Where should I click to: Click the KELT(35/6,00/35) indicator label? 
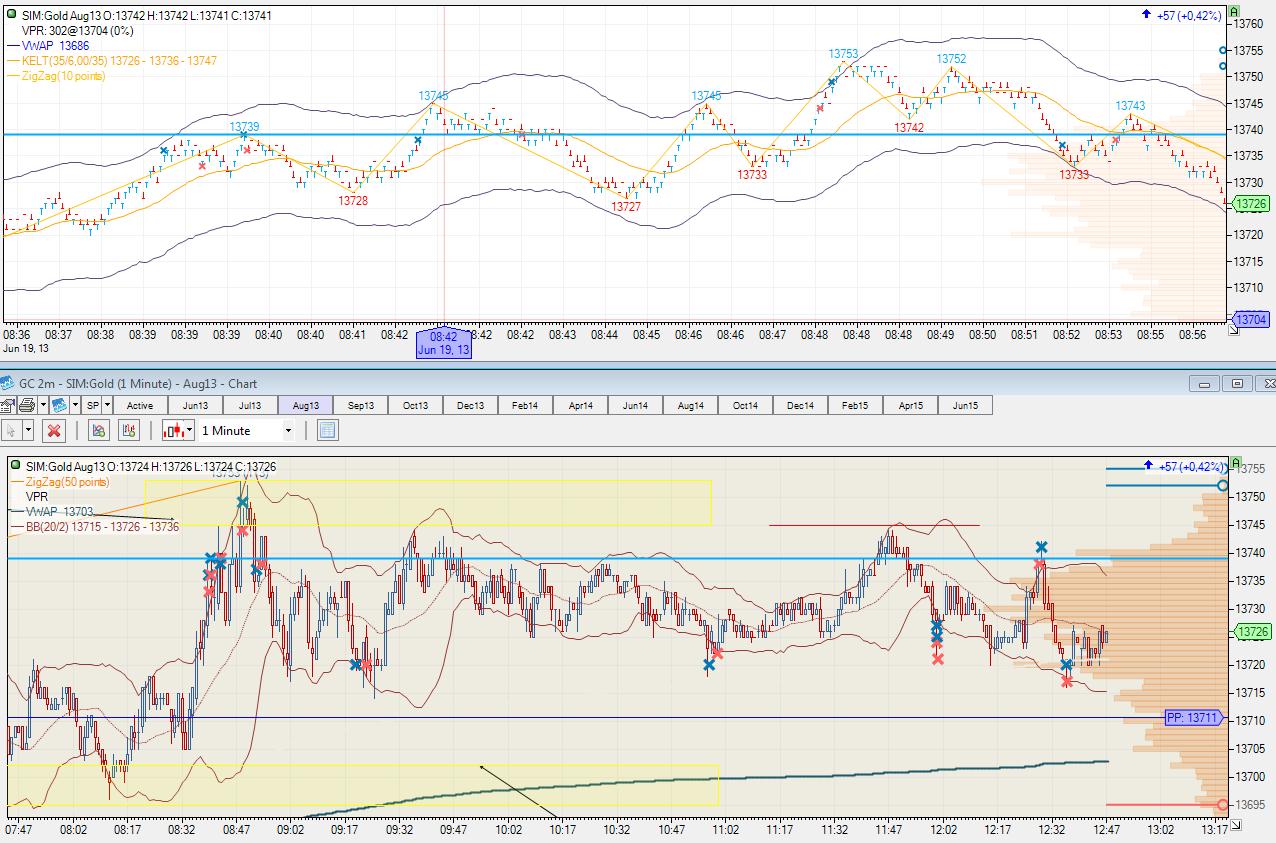click(x=119, y=60)
